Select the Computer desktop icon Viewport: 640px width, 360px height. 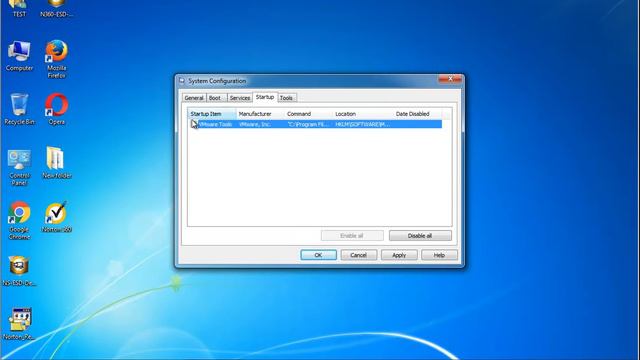pos(19,56)
